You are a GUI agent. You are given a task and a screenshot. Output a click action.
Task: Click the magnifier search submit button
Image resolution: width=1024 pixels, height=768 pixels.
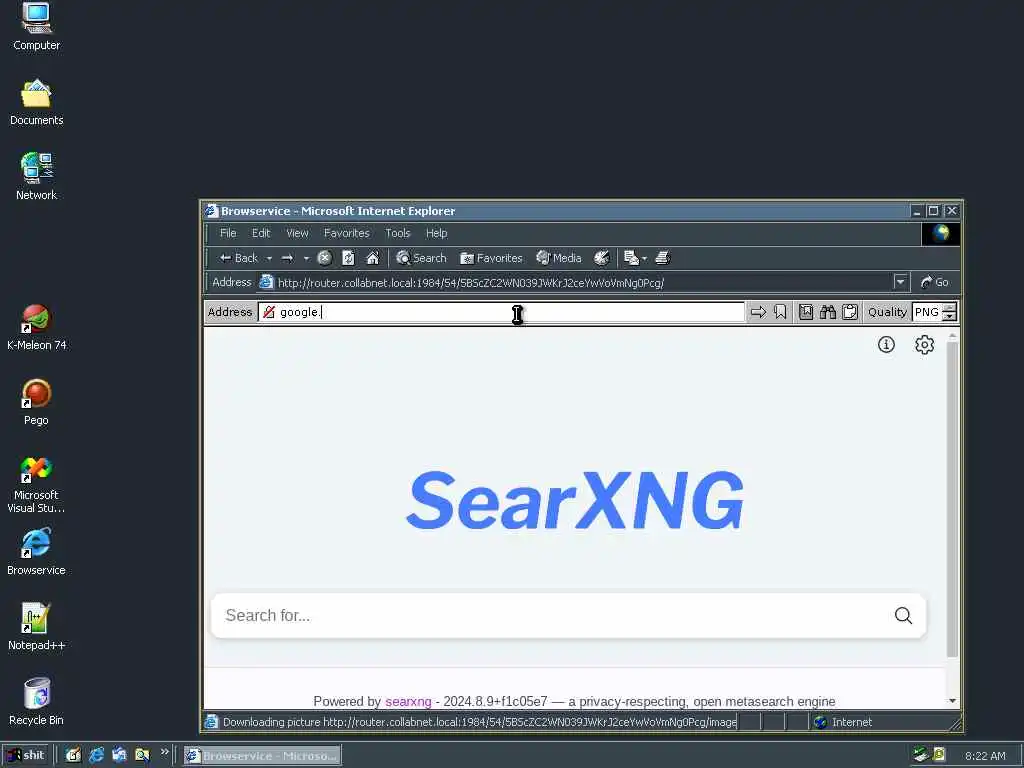pyautogui.click(x=903, y=615)
